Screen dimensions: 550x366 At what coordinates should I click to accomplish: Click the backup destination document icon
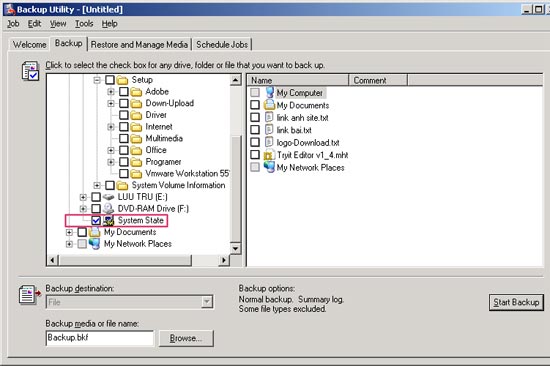tap(29, 295)
